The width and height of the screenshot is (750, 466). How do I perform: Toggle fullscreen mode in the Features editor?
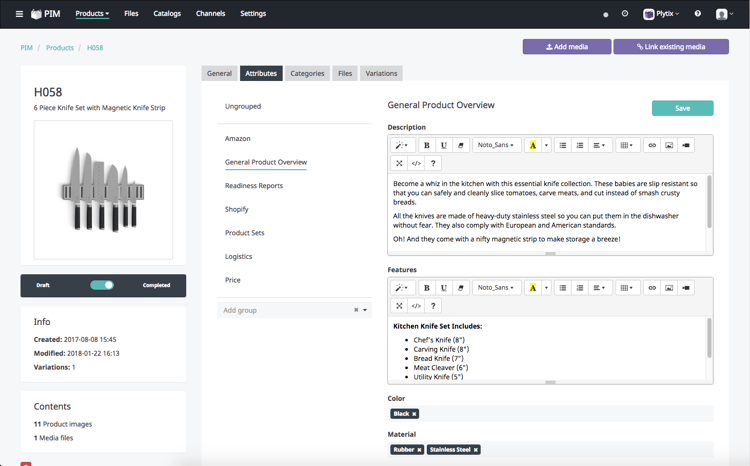pos(399,306)
